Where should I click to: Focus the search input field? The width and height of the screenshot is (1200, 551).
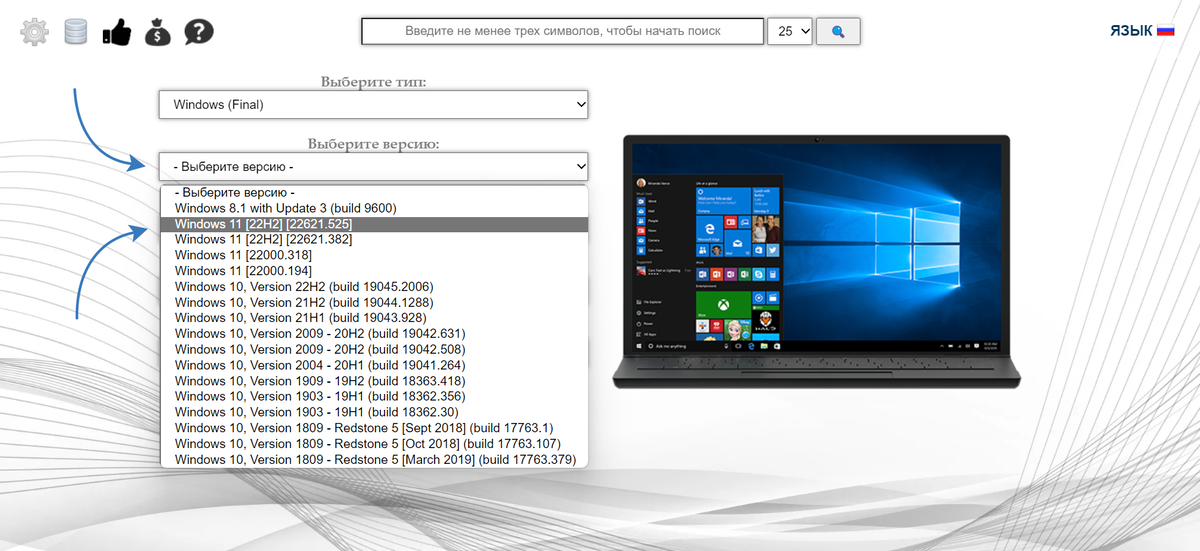tap(563, 31)
